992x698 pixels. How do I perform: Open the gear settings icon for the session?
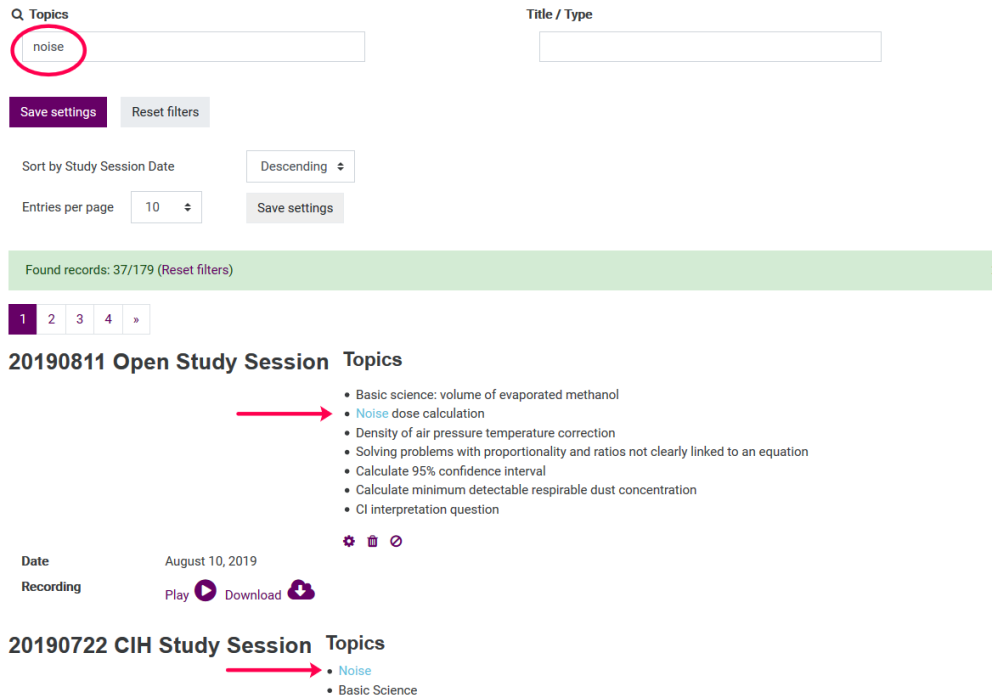(348, 541)
